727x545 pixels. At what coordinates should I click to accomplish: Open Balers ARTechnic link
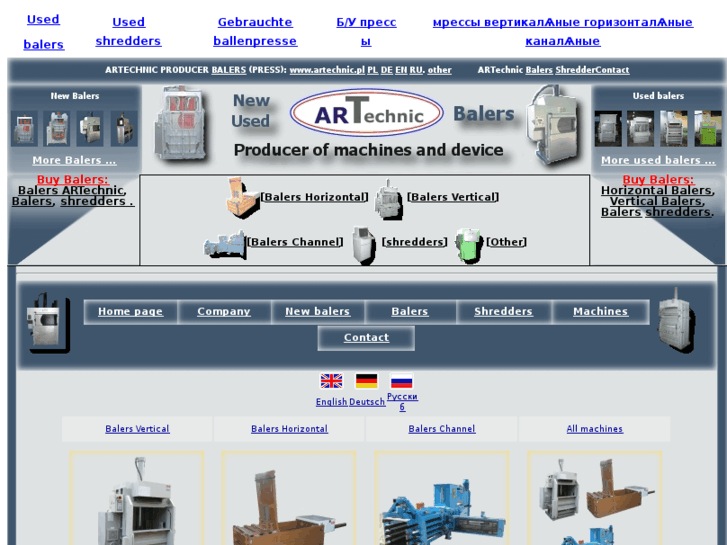(72, 190)
